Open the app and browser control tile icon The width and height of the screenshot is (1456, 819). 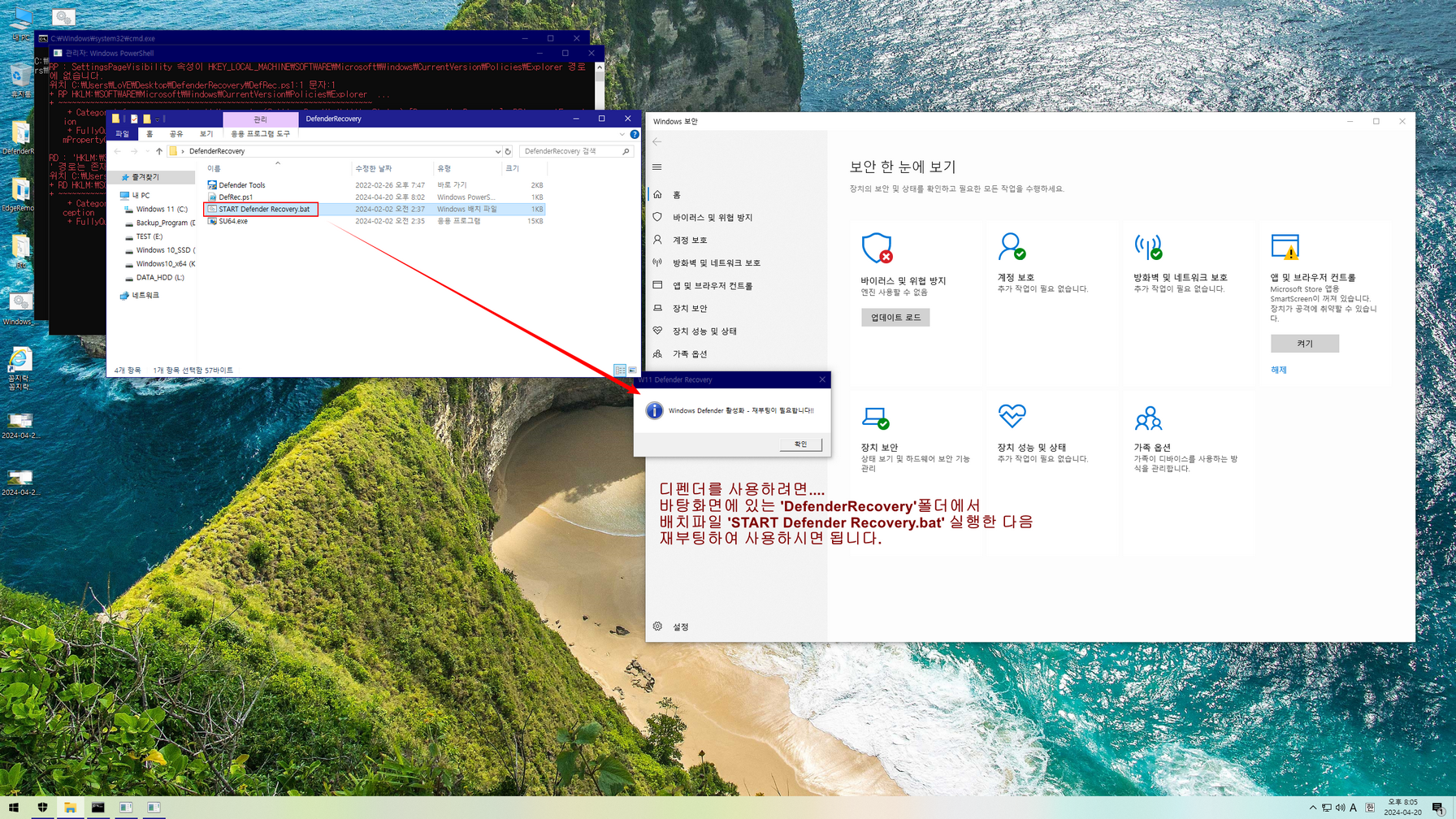pyautogui.click(x=1285, y=247)
